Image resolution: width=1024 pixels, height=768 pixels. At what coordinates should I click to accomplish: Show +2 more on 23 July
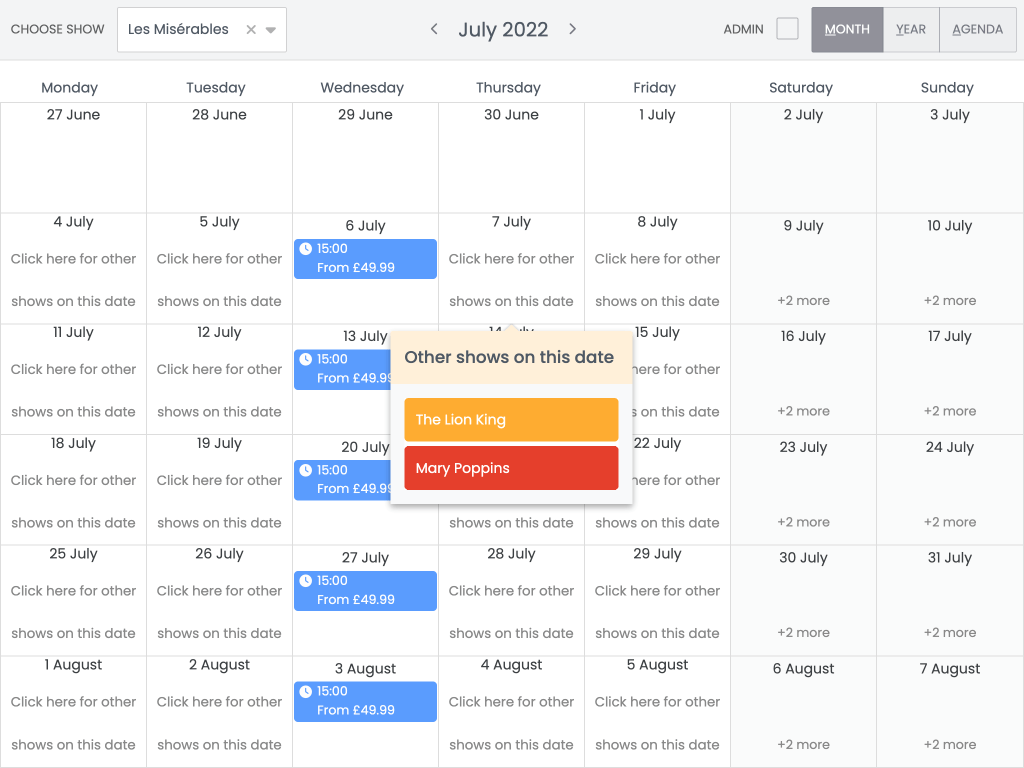click(803, 522)
